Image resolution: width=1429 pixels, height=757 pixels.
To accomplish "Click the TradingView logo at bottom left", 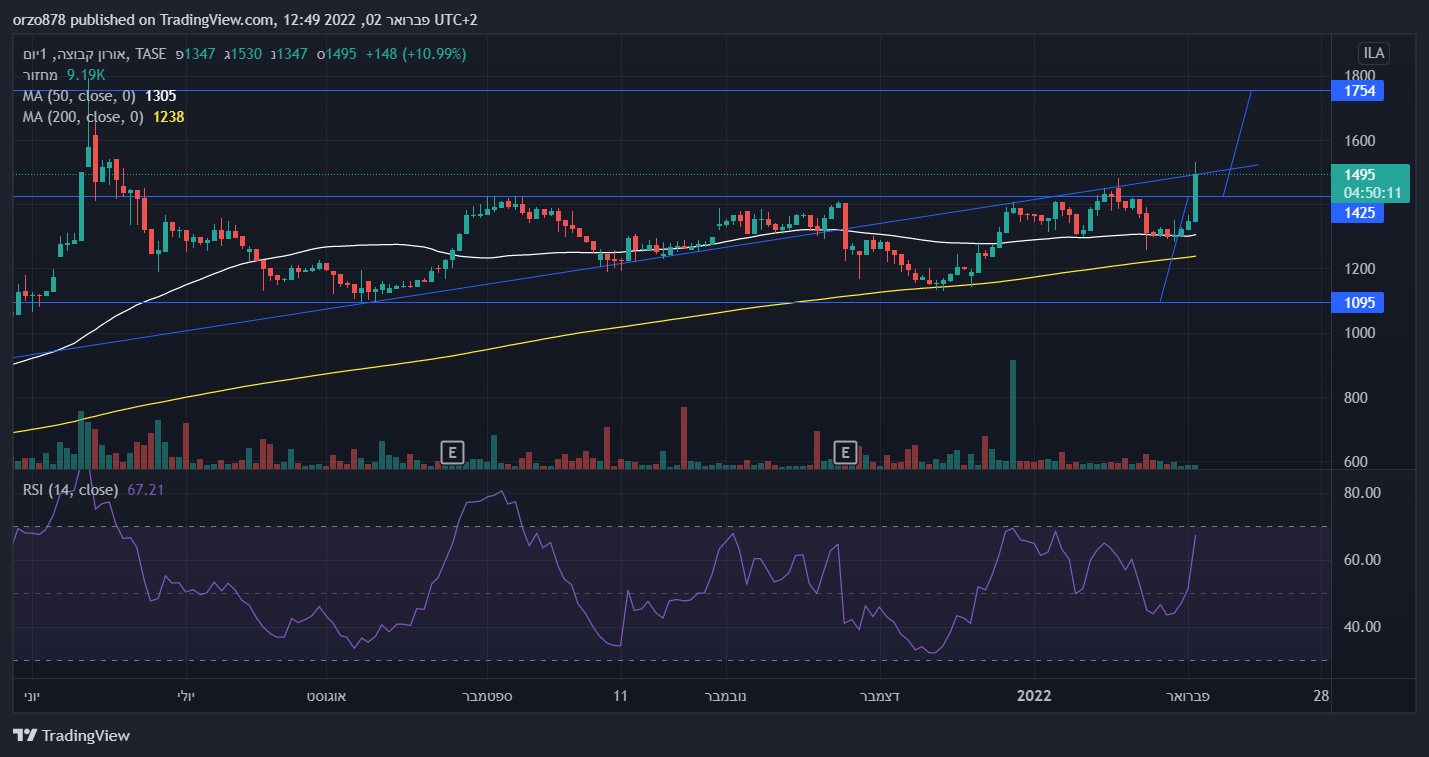I will coord(72,736).
